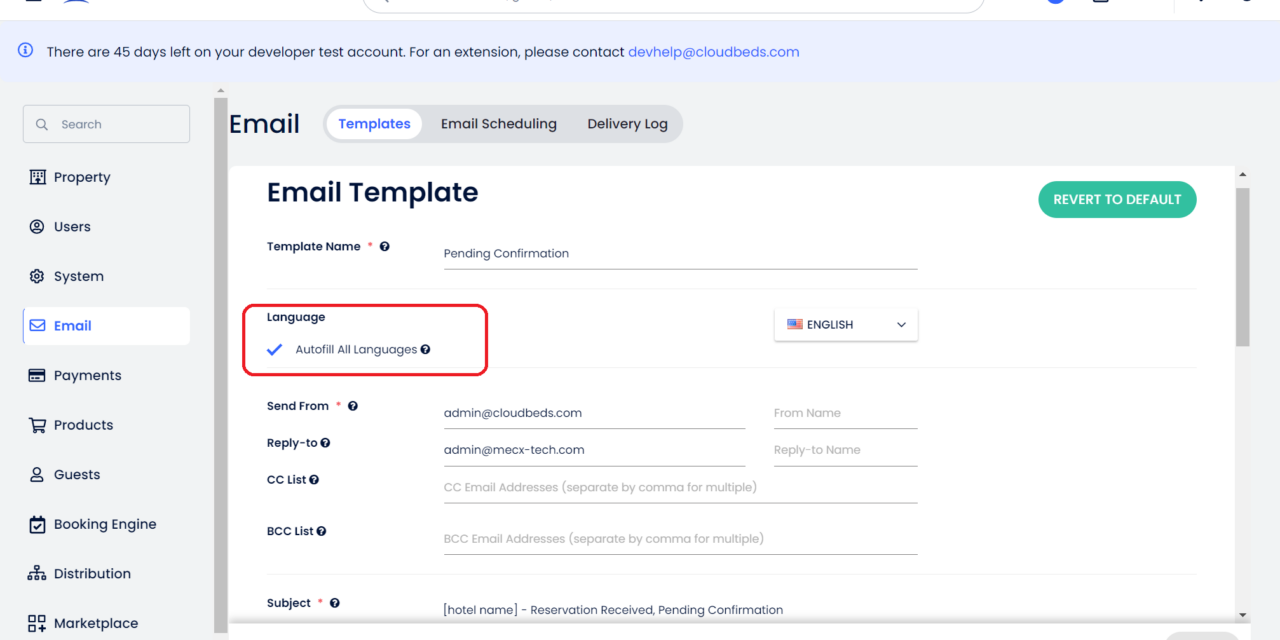
Task: Click the Booking Engine calendar icon
Action: (x=37, y=523)
